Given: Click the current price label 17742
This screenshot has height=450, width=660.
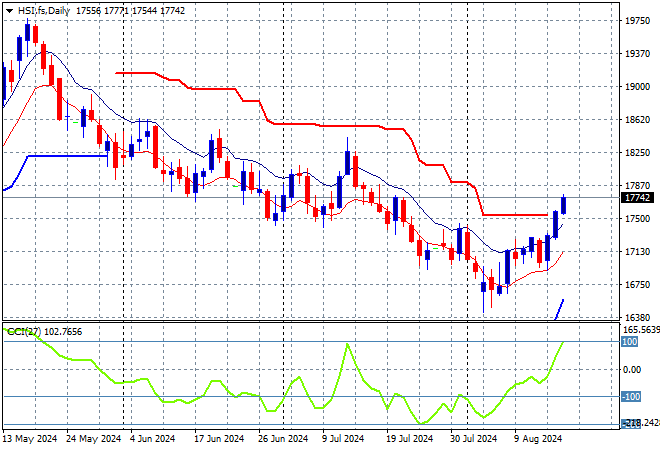Looking at the screenshot, I should pyautogui.click(x=637, y=197).
